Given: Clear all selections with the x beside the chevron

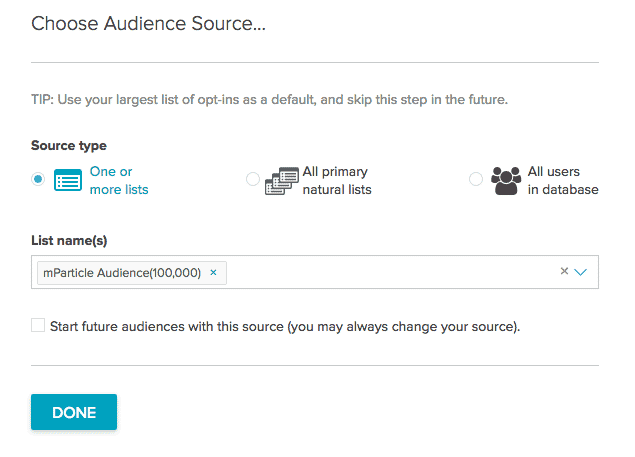Looking at the screenshot, I should coord(564,271).
